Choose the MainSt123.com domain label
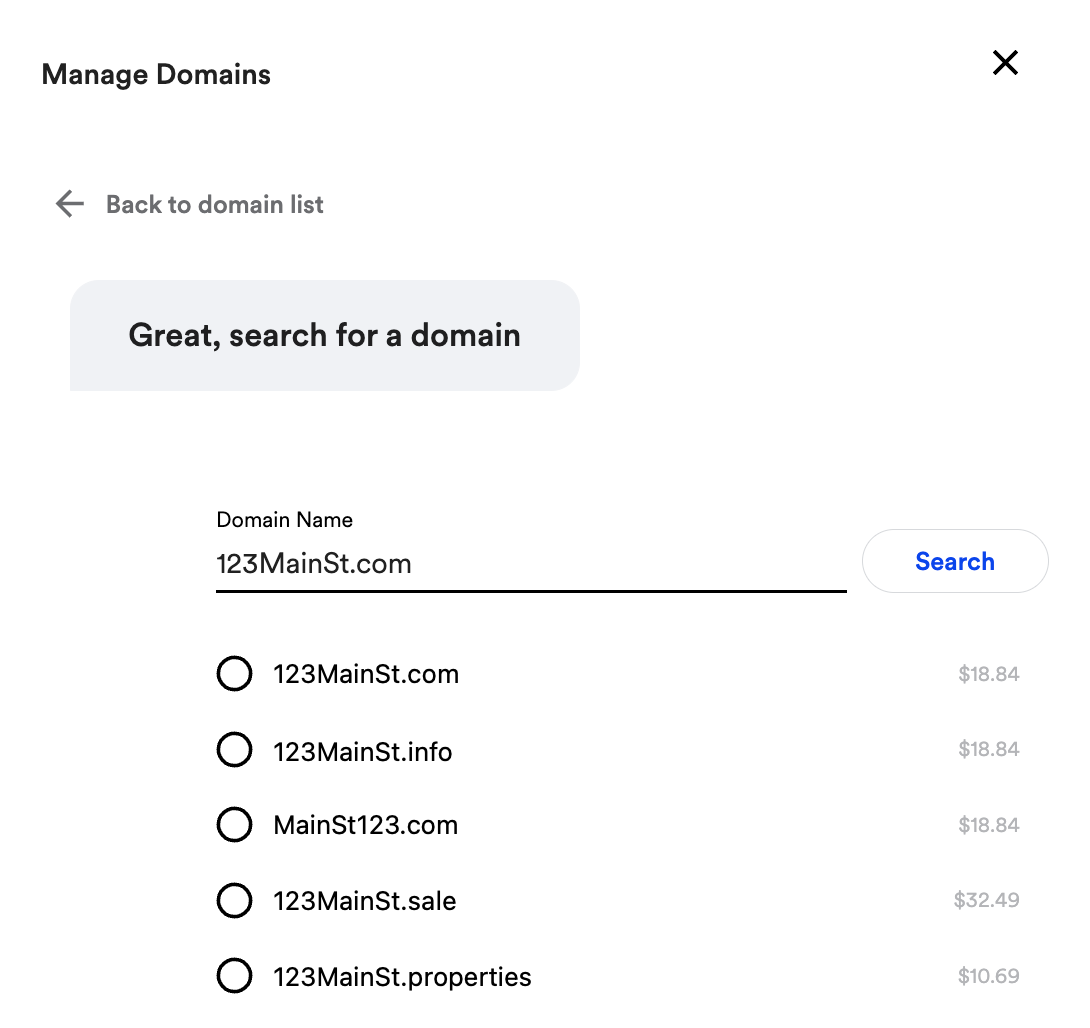This screenshot has height=1028, width=1090. point(366,825)
